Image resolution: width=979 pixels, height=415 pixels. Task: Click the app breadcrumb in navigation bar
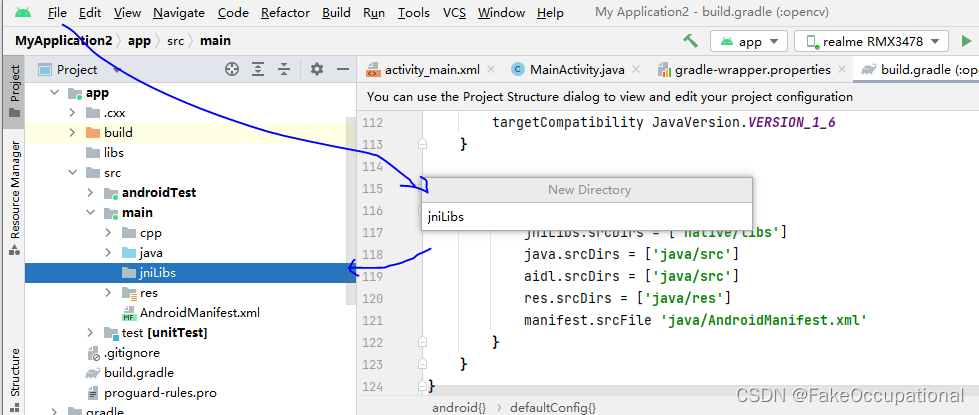pyautogui.click(x=139, y=41)
